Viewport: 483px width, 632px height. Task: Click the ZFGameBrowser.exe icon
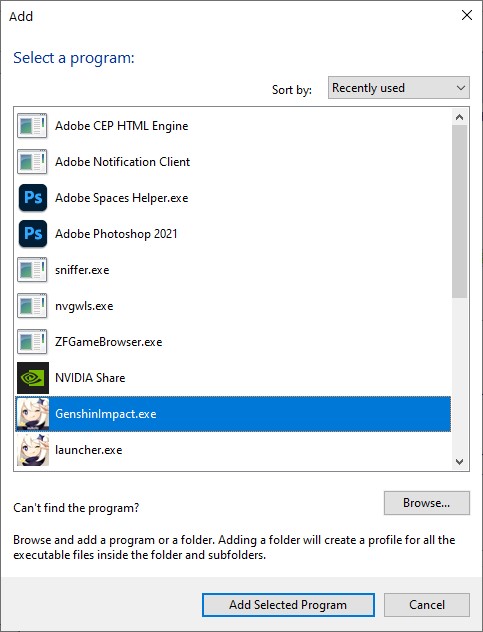[32, 342]
